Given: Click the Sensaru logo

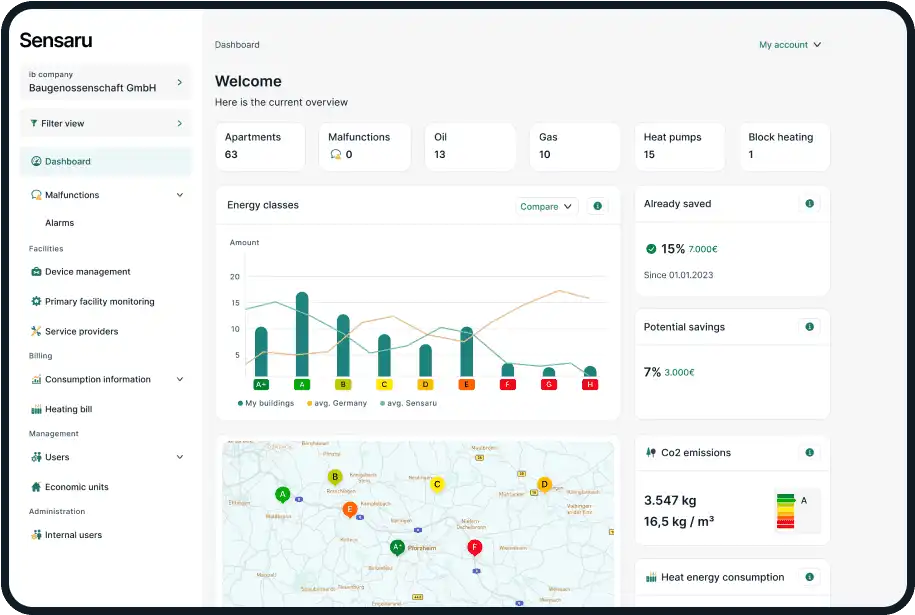Looking at the screenshot, I should [x=56, y=40].
